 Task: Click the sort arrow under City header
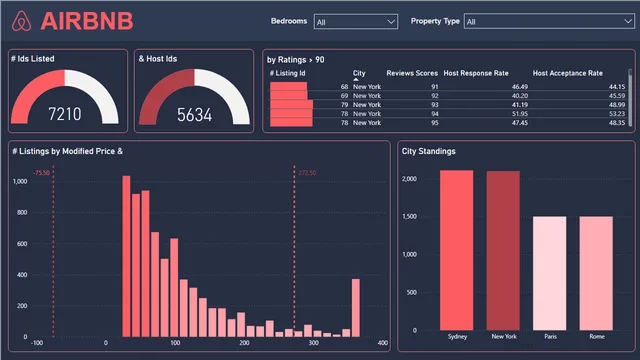point(356,79)
